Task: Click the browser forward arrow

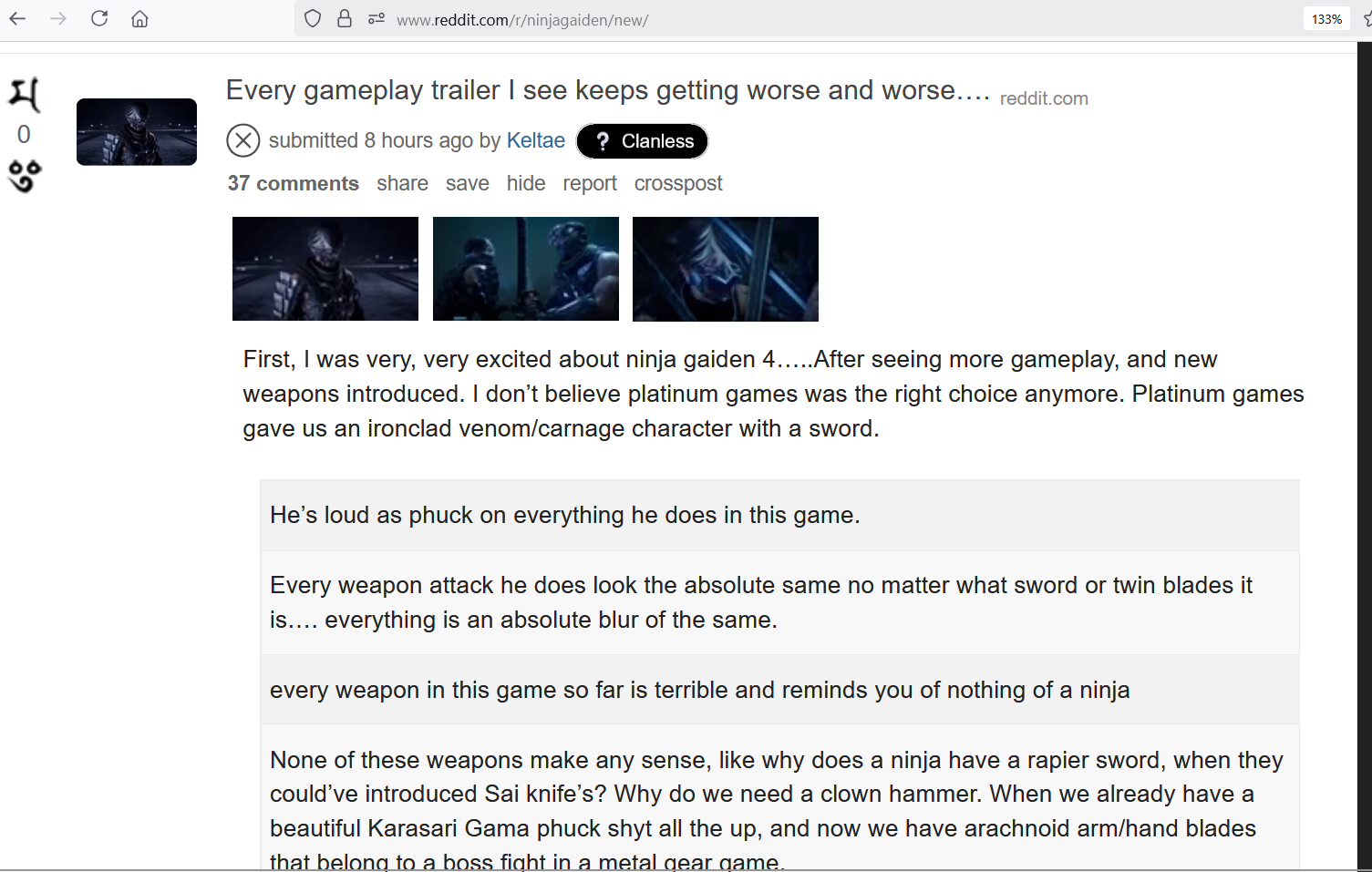Action: [x=58, y=18]
